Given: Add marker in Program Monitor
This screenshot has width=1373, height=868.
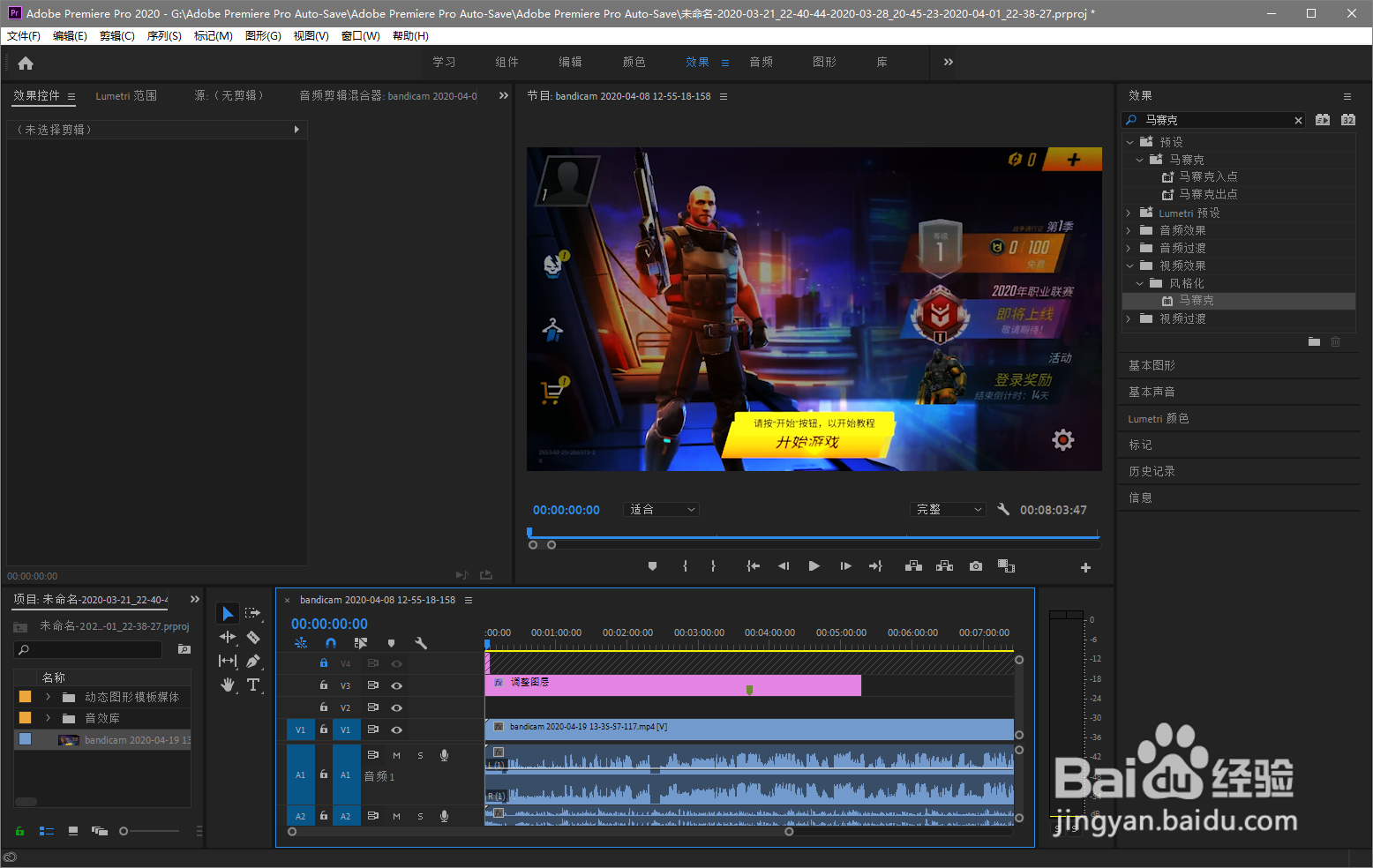Looking at the screenshot, I should (652, 566).
